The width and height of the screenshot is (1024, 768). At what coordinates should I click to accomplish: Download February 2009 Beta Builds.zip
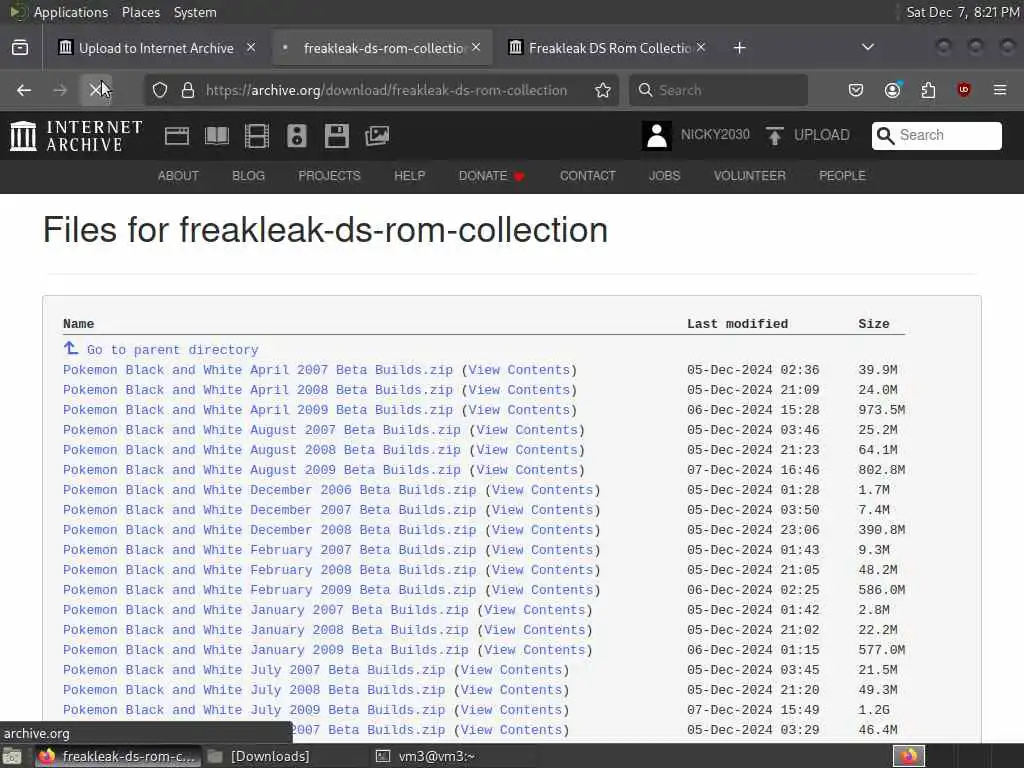click(269, 590)
